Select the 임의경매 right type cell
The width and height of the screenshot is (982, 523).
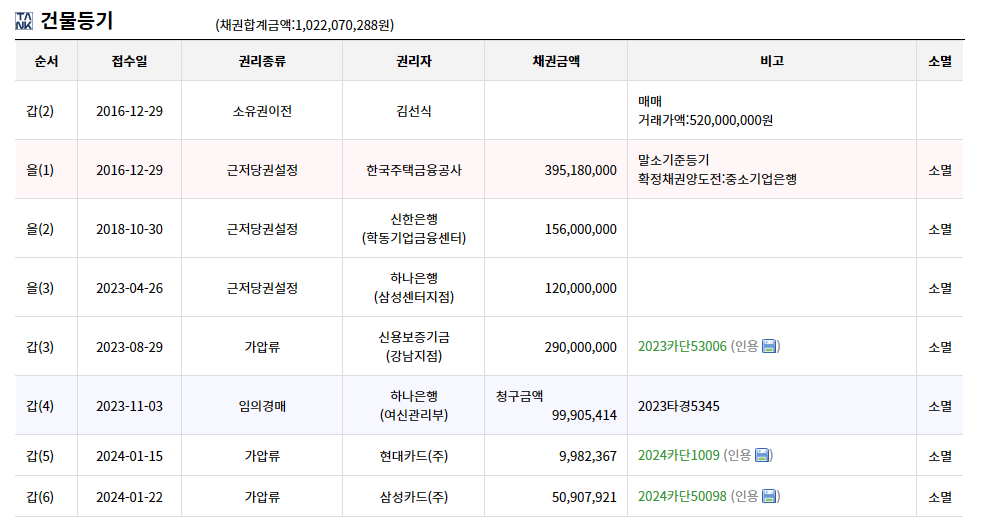(262, 406)
